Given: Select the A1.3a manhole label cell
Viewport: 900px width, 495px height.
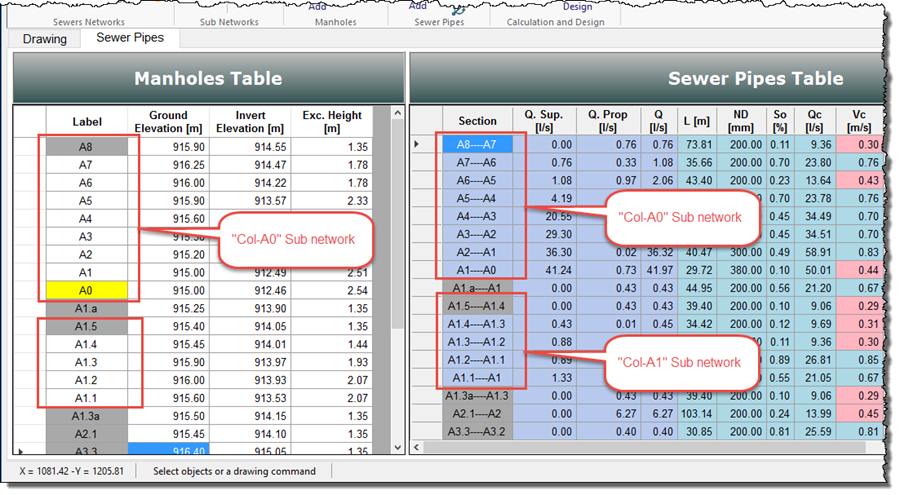Looking at the screenshot, I should pyautogui.click(x=87, y=416).
